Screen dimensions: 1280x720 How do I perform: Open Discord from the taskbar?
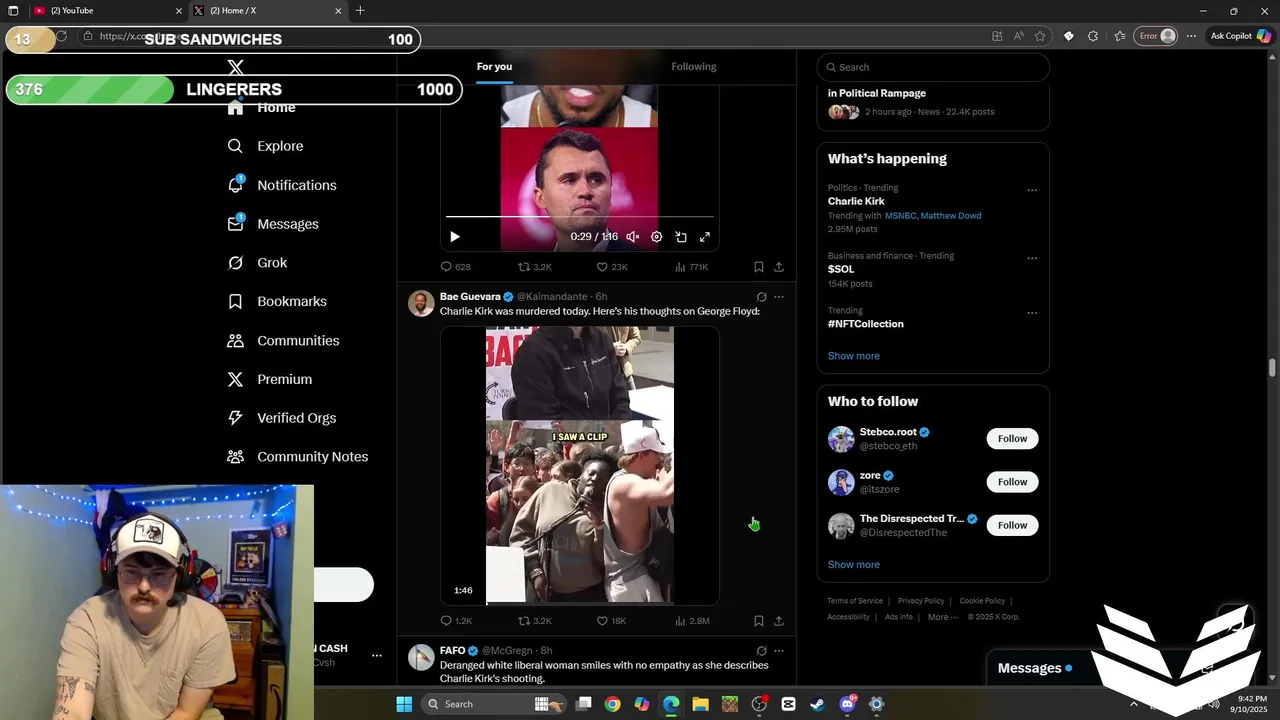(x=847, y=704)
